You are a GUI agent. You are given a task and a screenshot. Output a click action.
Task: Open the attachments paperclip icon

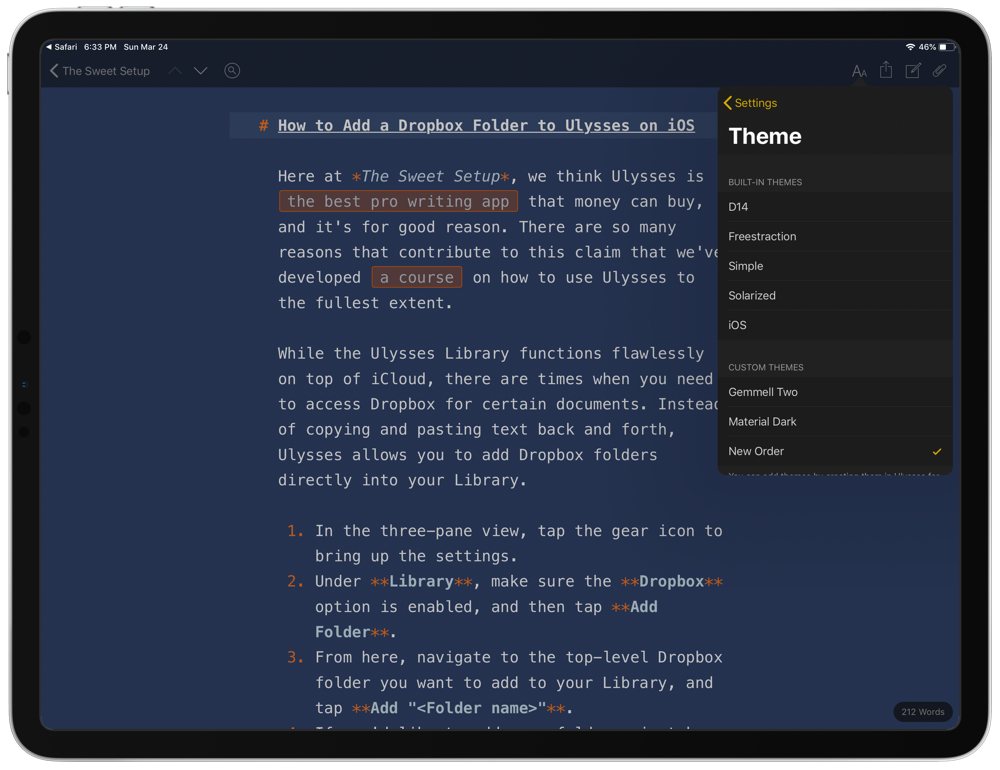point(939,70)
